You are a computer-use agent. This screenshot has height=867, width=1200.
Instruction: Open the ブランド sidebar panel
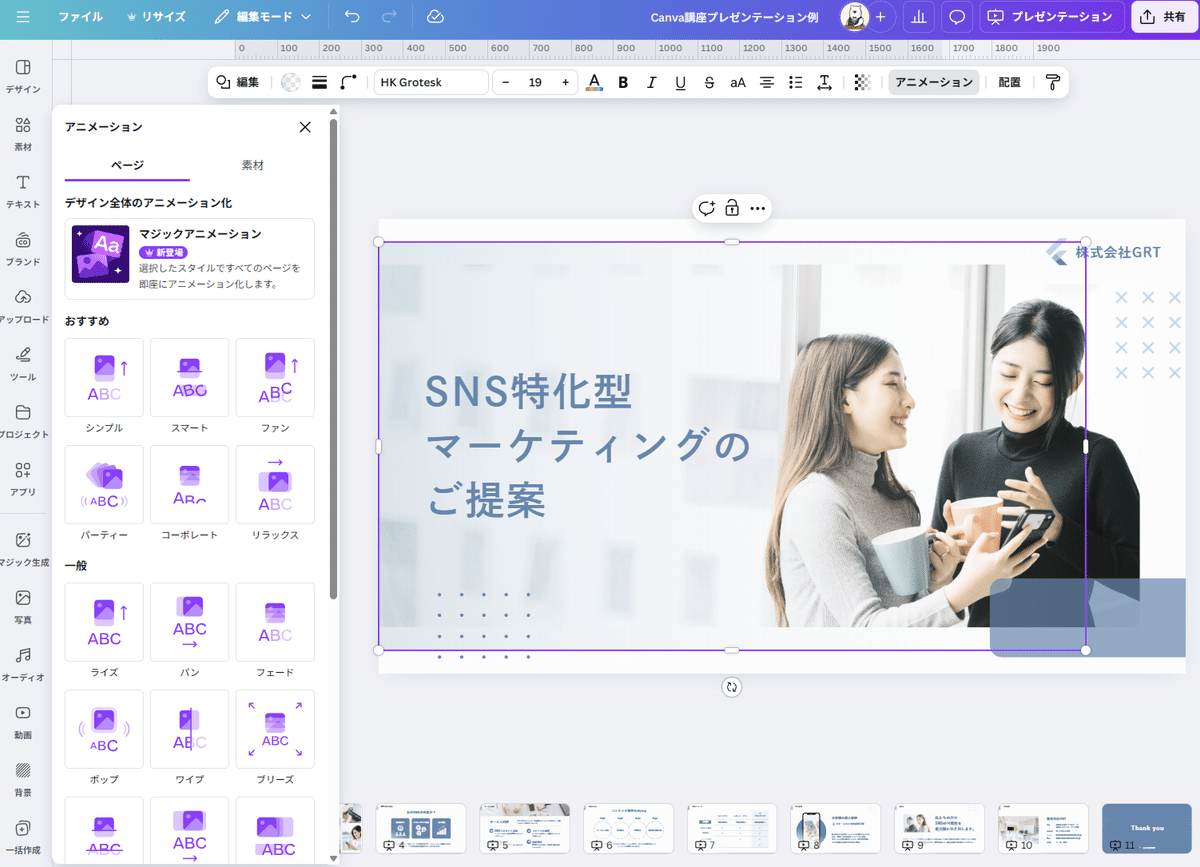coord(23,248)
